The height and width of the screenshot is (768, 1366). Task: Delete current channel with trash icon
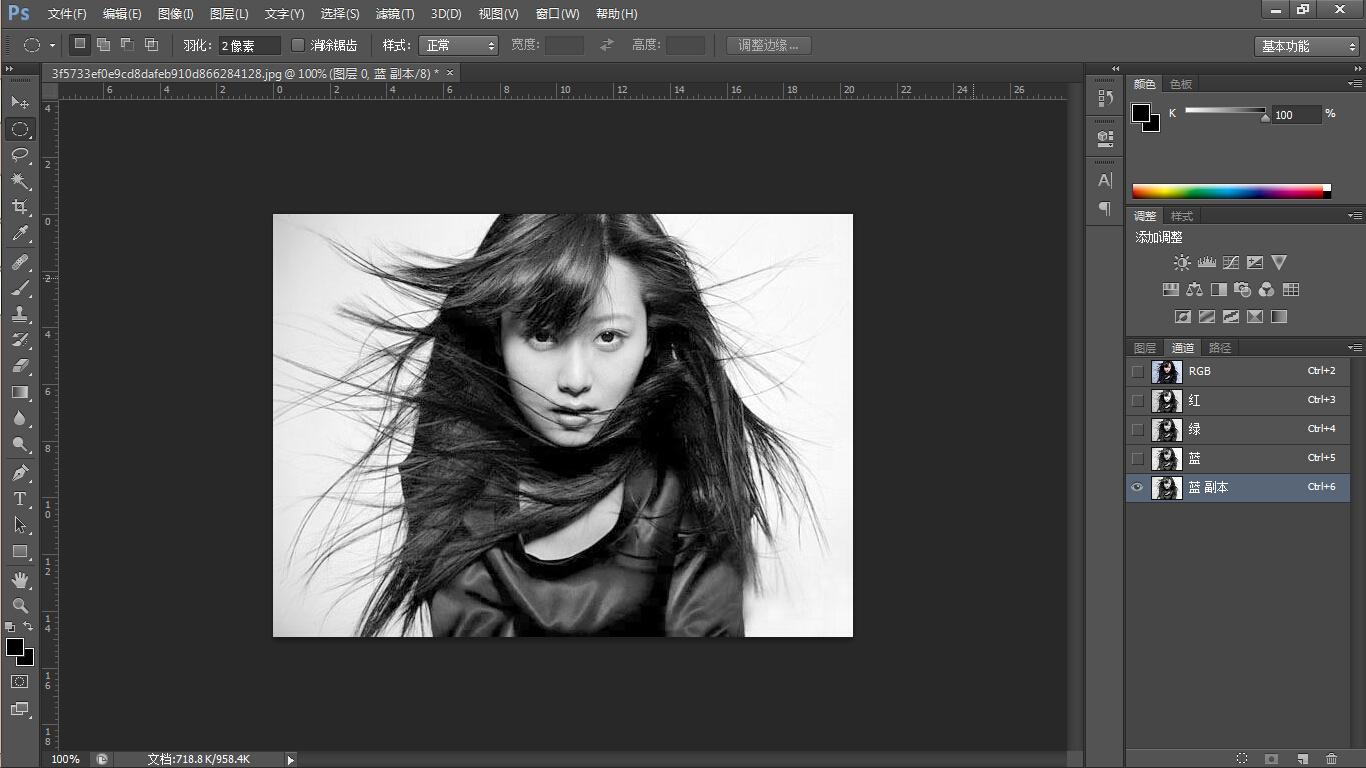(1331, 759)
